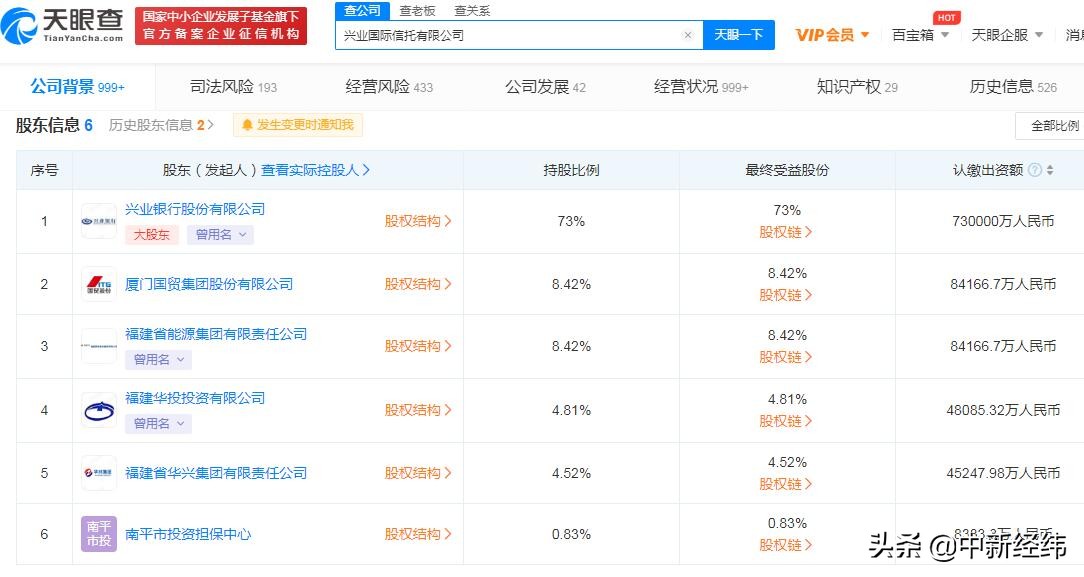
Task: Open 兴业银行股份有限公司 shareholder link
Action: [195, 209]
